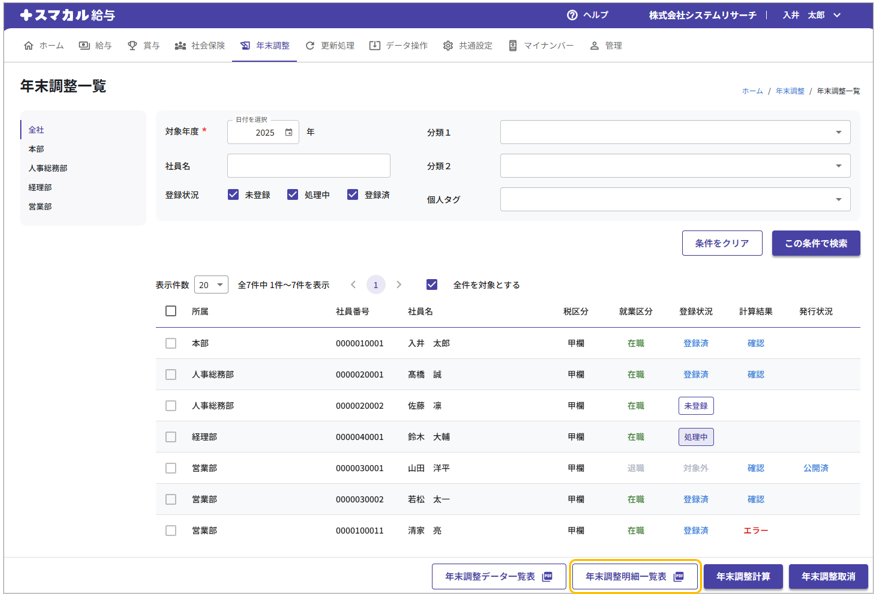
Task: Open the 表示件数 count dropdown
Action: [x=211, y=285]
